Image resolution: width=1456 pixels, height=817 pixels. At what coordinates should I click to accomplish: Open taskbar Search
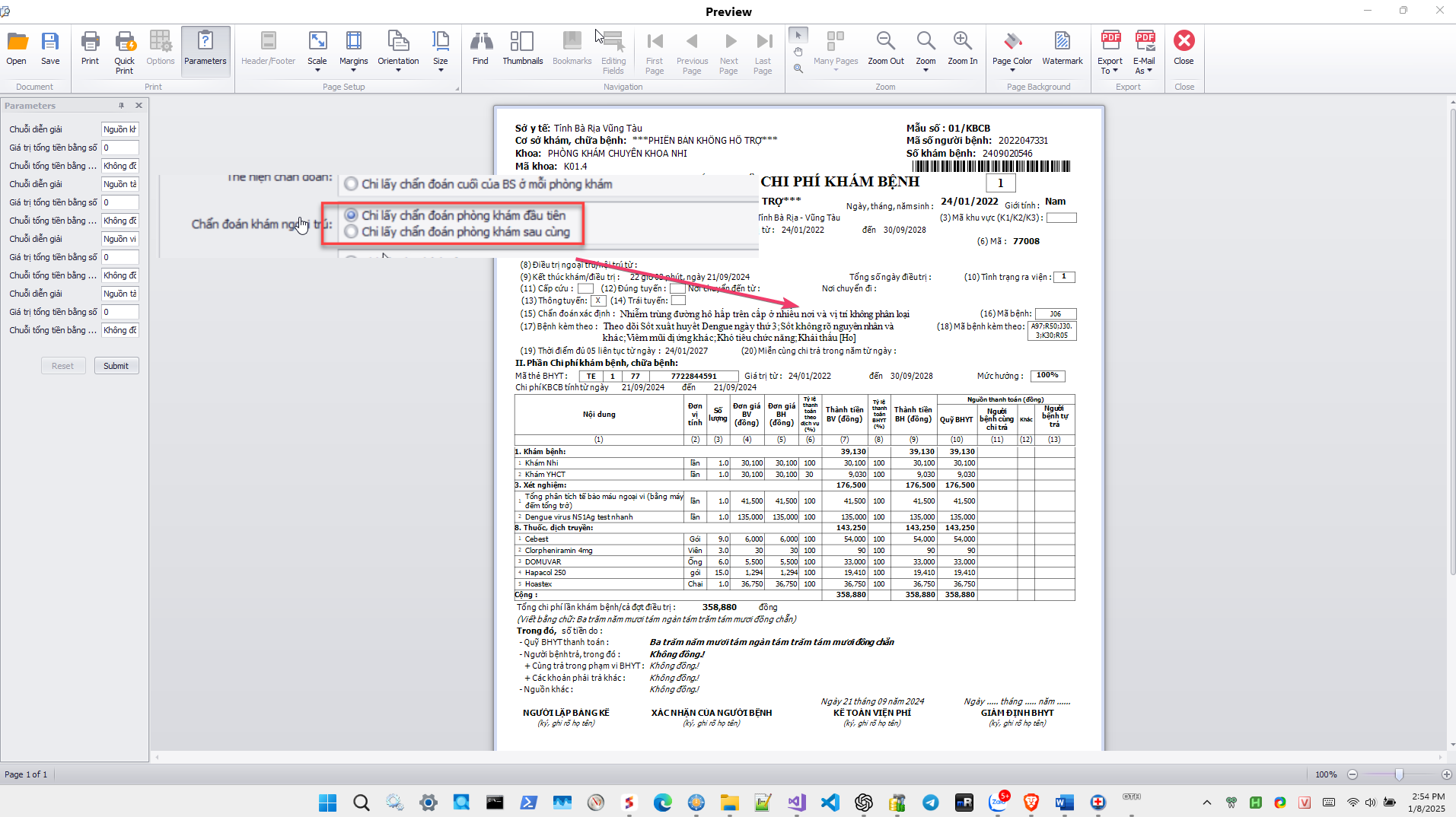pos(361,803)
